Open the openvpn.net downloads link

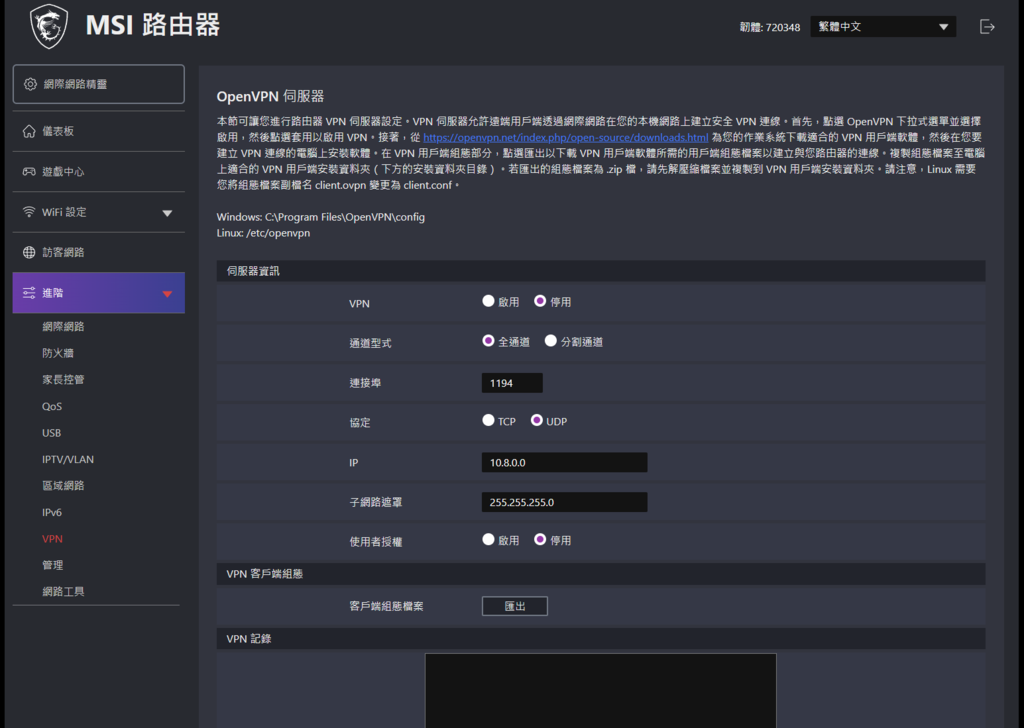[x=566, y=138]
